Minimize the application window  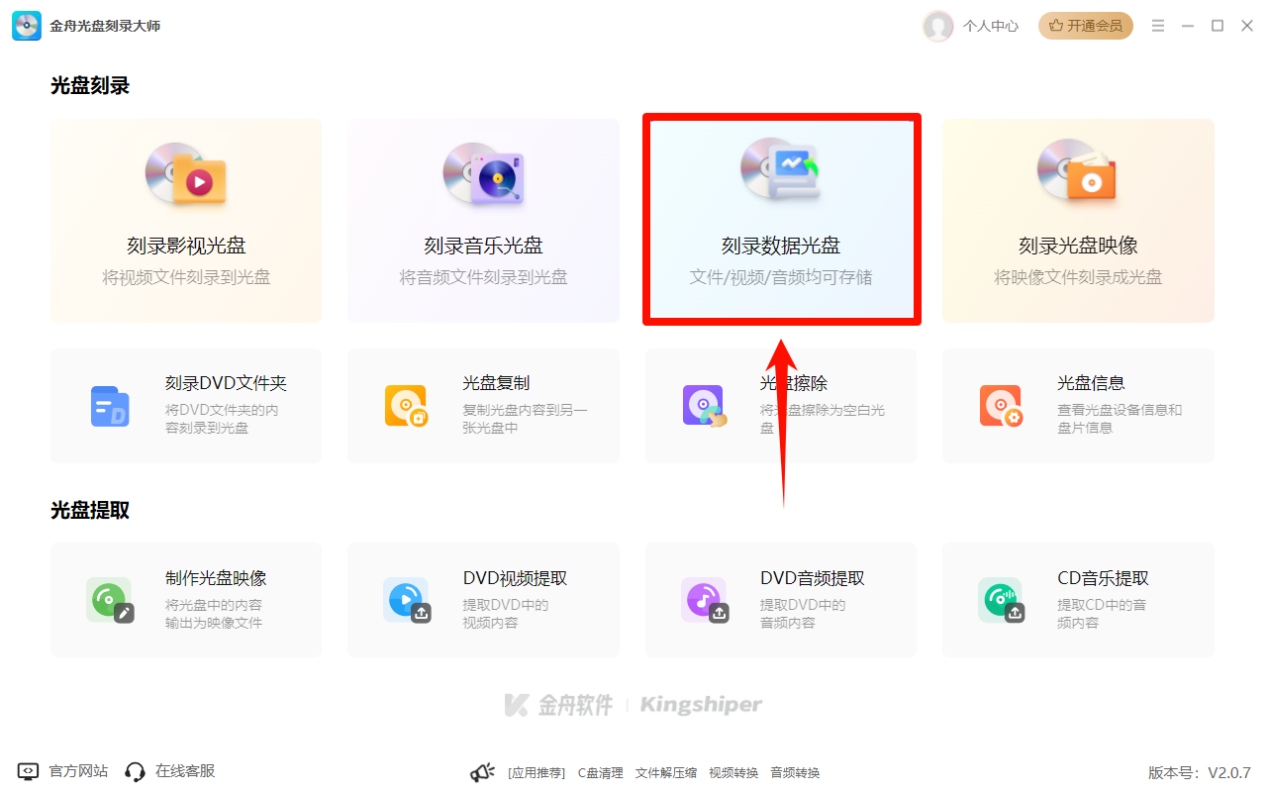tap(1188, 26)
